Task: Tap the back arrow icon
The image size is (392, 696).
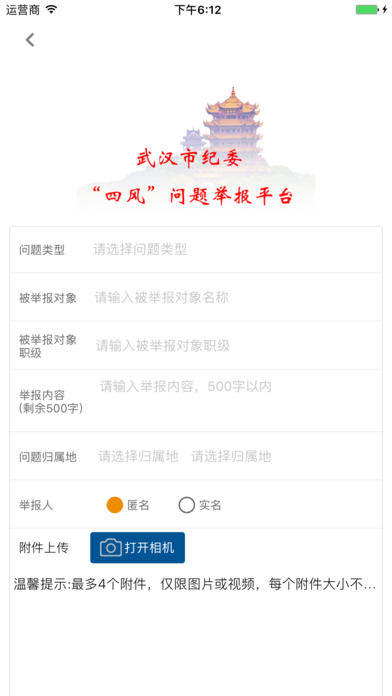Action: pos(30,40)
